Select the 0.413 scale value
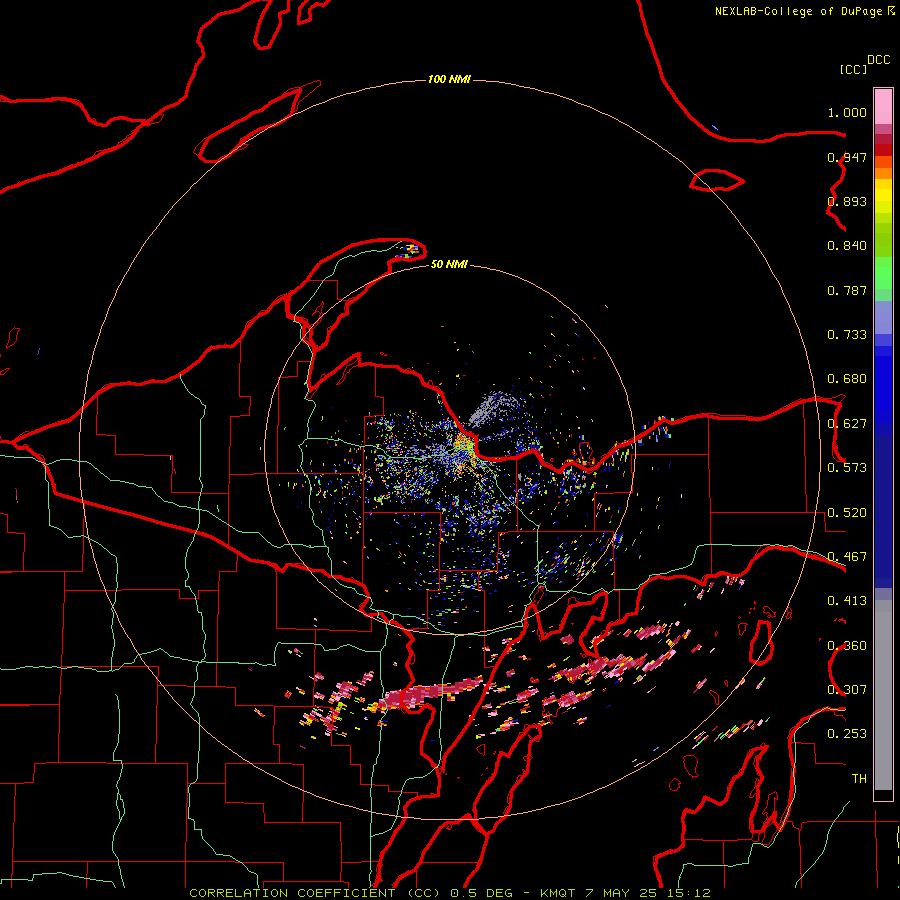Image resolution: width=900 pixels, height=900 pixels. pyautogui.click(x=847, y=601)
